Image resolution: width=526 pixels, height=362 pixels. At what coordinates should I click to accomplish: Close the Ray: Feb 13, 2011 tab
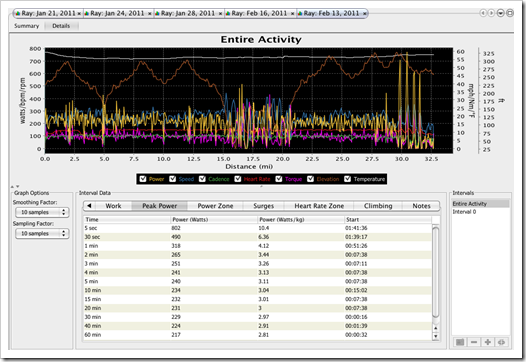click(365, 14)
